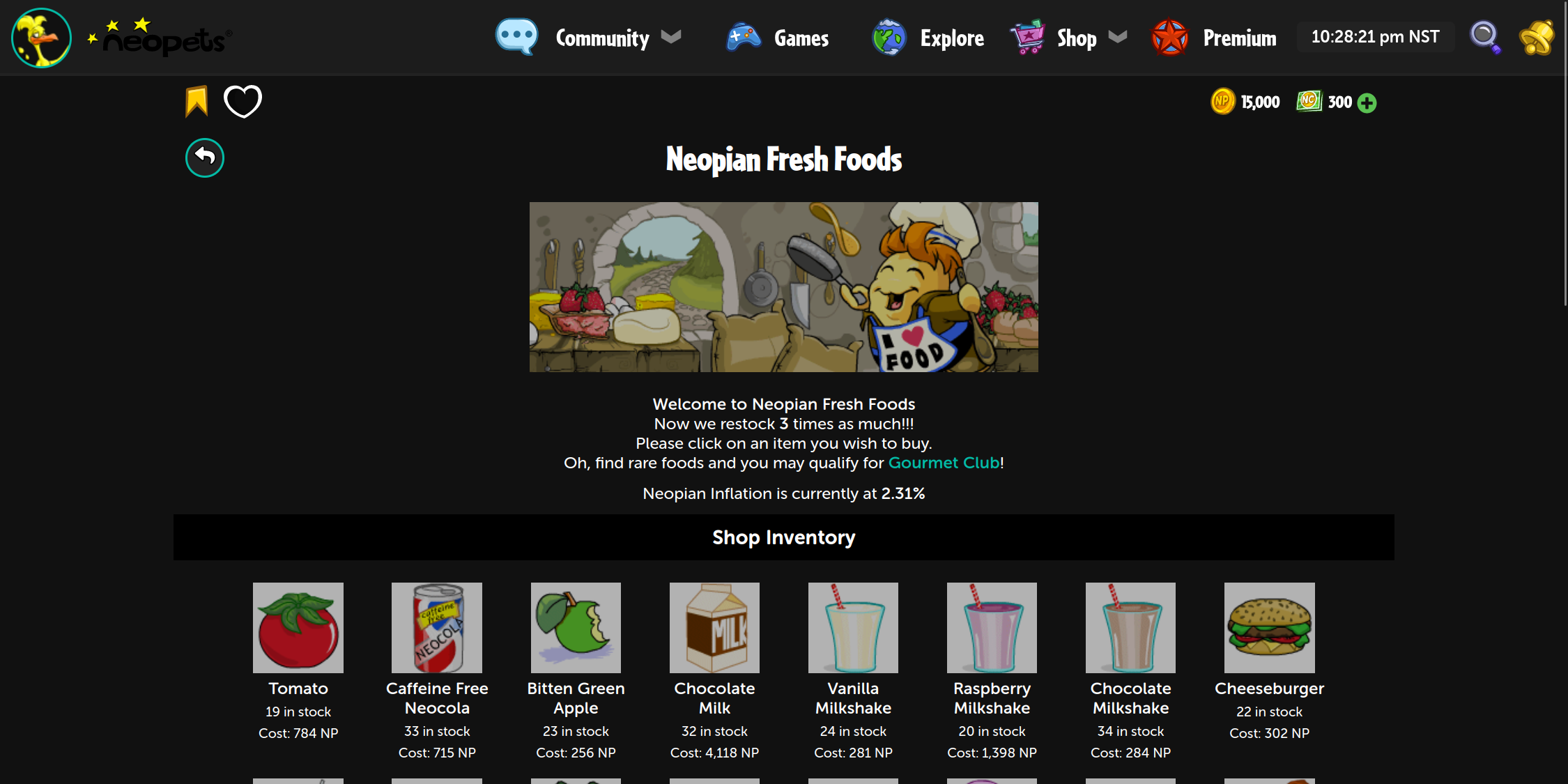Pick the Caffeine Free Neocola can
This screenshot has width=1568, height=784.
pyautogui.click(x=437, y=628)
